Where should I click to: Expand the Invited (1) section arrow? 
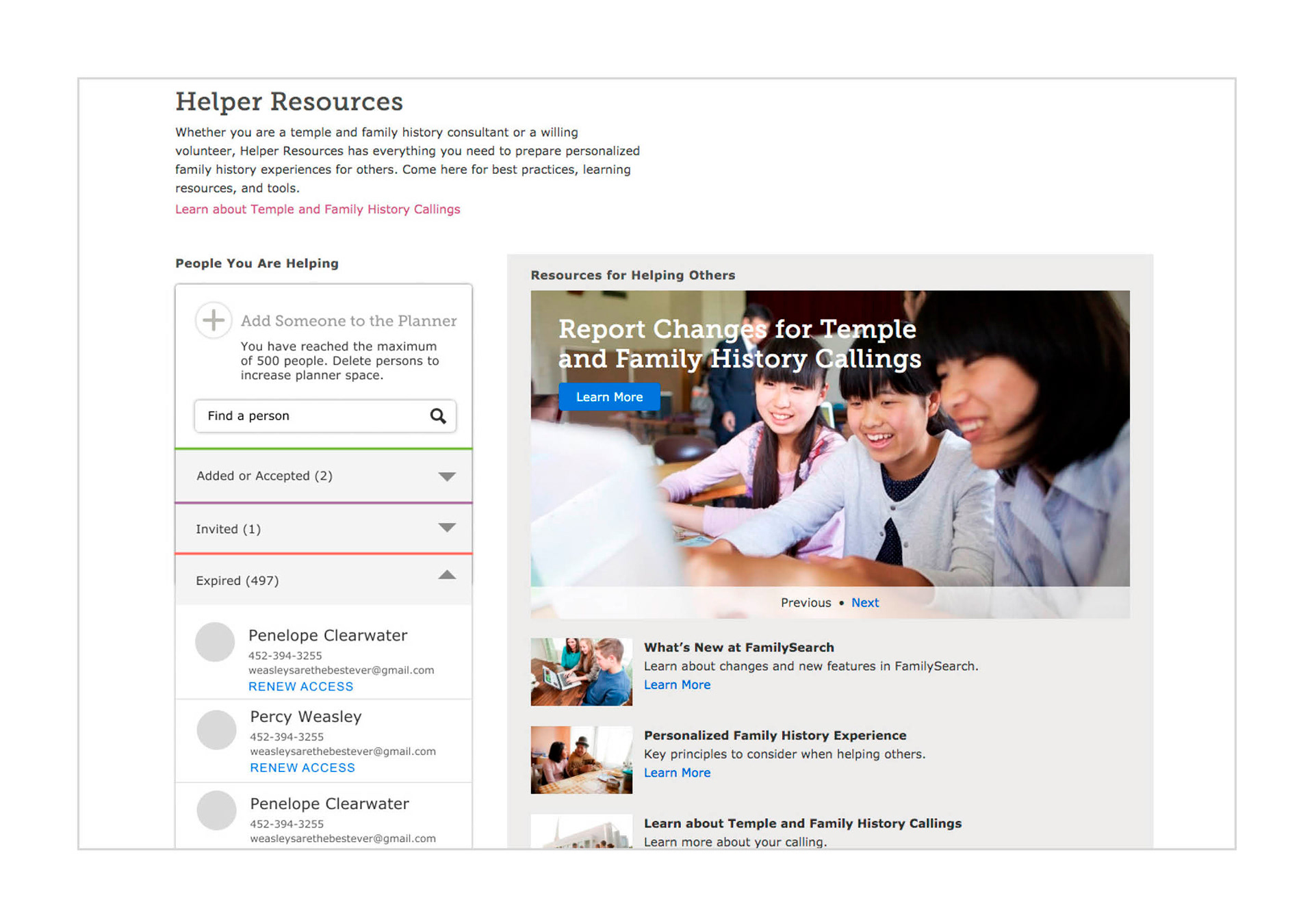[447, 528]
